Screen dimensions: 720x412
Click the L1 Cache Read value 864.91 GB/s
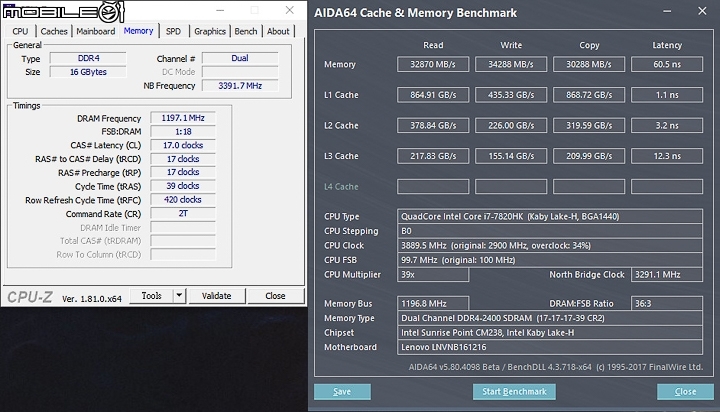click(433, 95)
